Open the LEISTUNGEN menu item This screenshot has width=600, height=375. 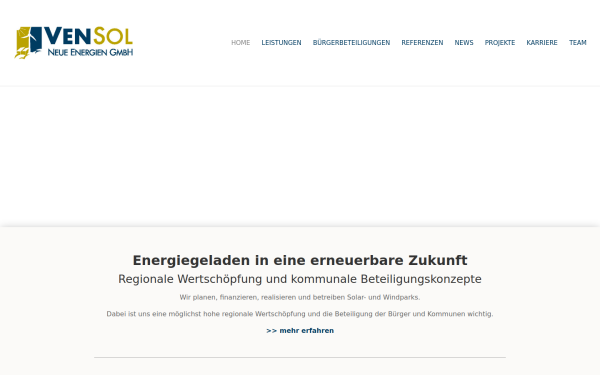click(x=281, y=43)
